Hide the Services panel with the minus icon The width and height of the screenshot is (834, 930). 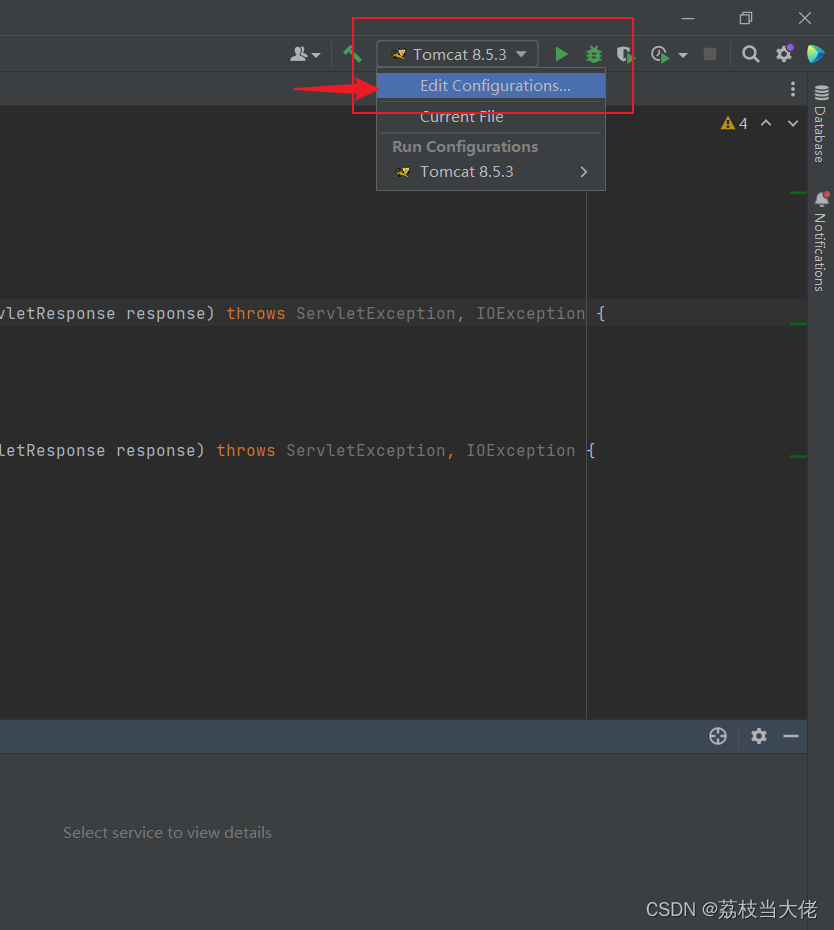791,736
